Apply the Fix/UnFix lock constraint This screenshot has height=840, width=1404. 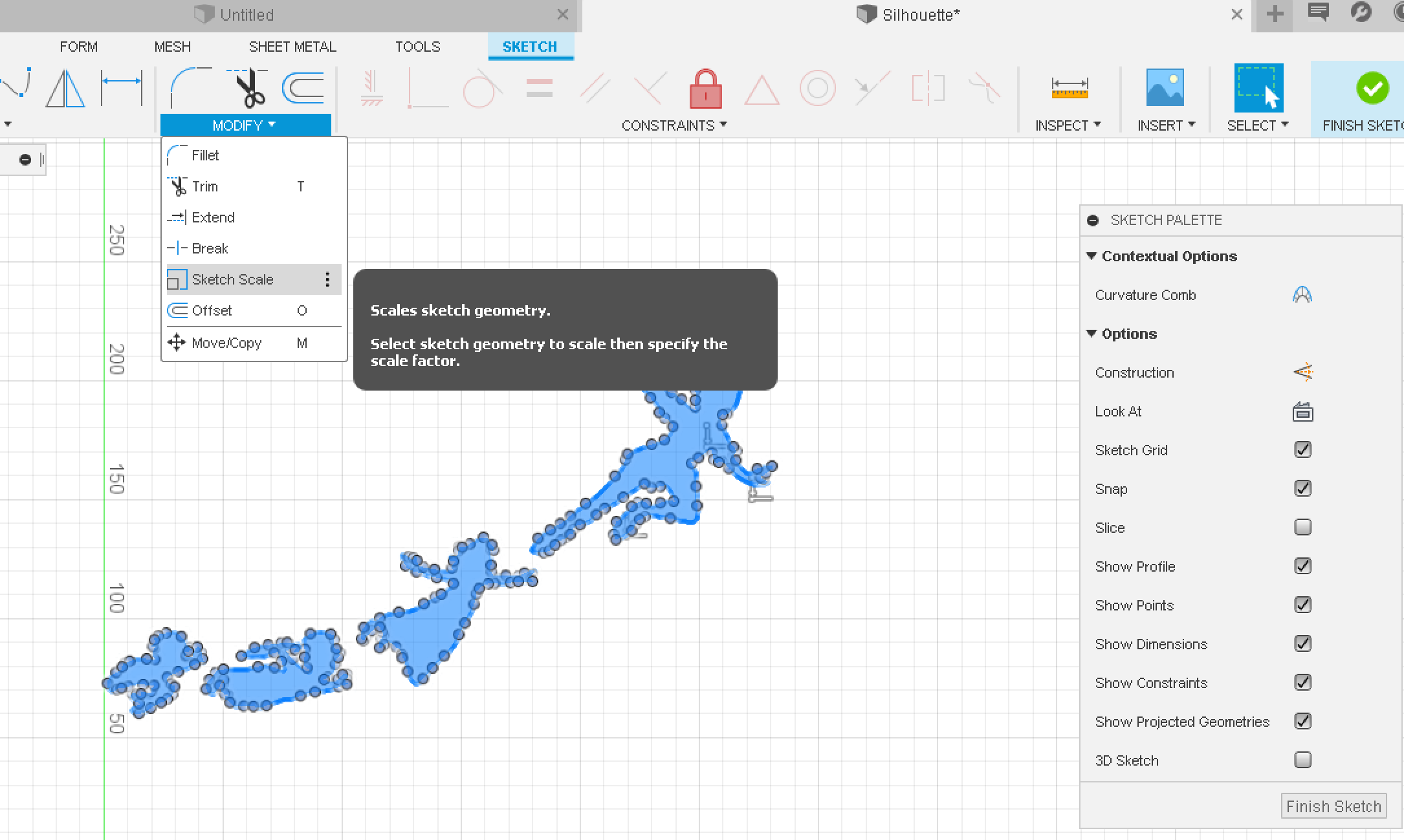pos(705,89)
